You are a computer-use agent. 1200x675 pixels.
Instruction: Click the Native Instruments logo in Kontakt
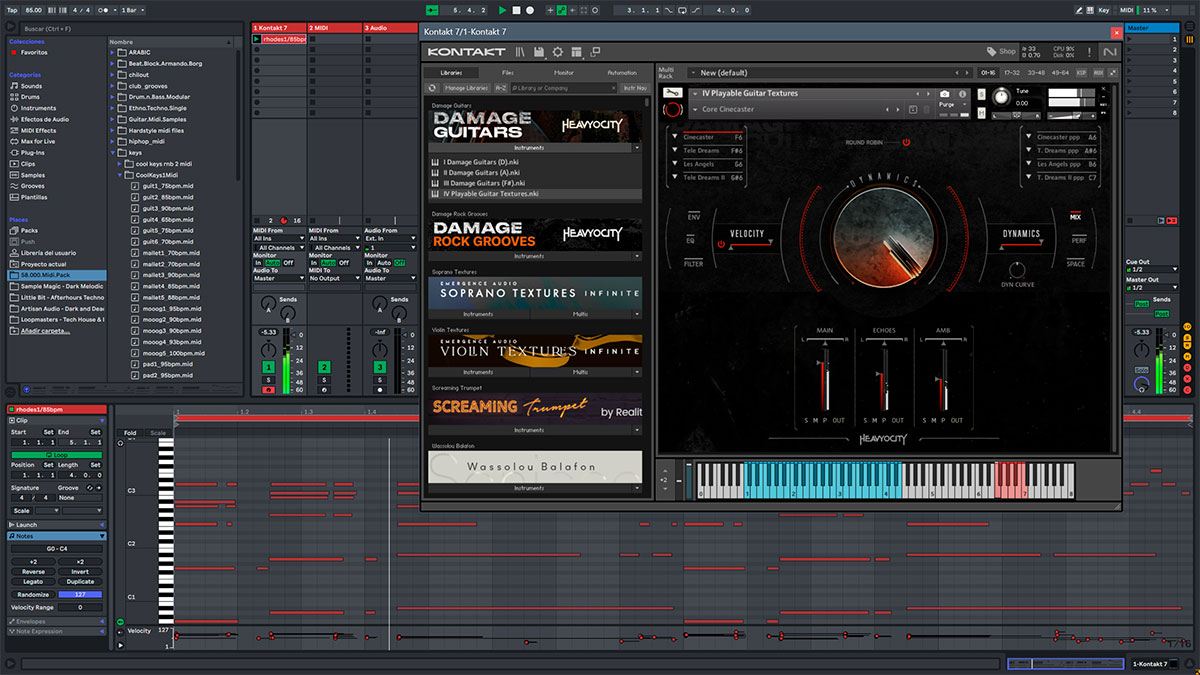(x=1109, y=52)
